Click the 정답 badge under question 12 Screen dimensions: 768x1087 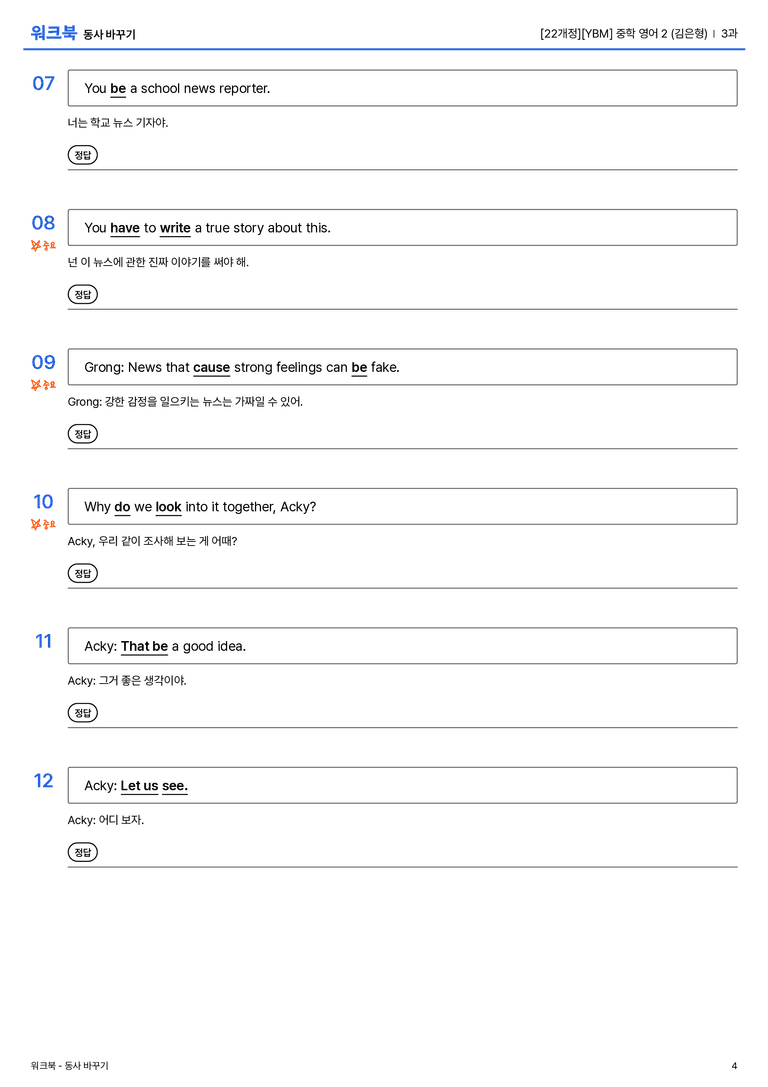82,852
